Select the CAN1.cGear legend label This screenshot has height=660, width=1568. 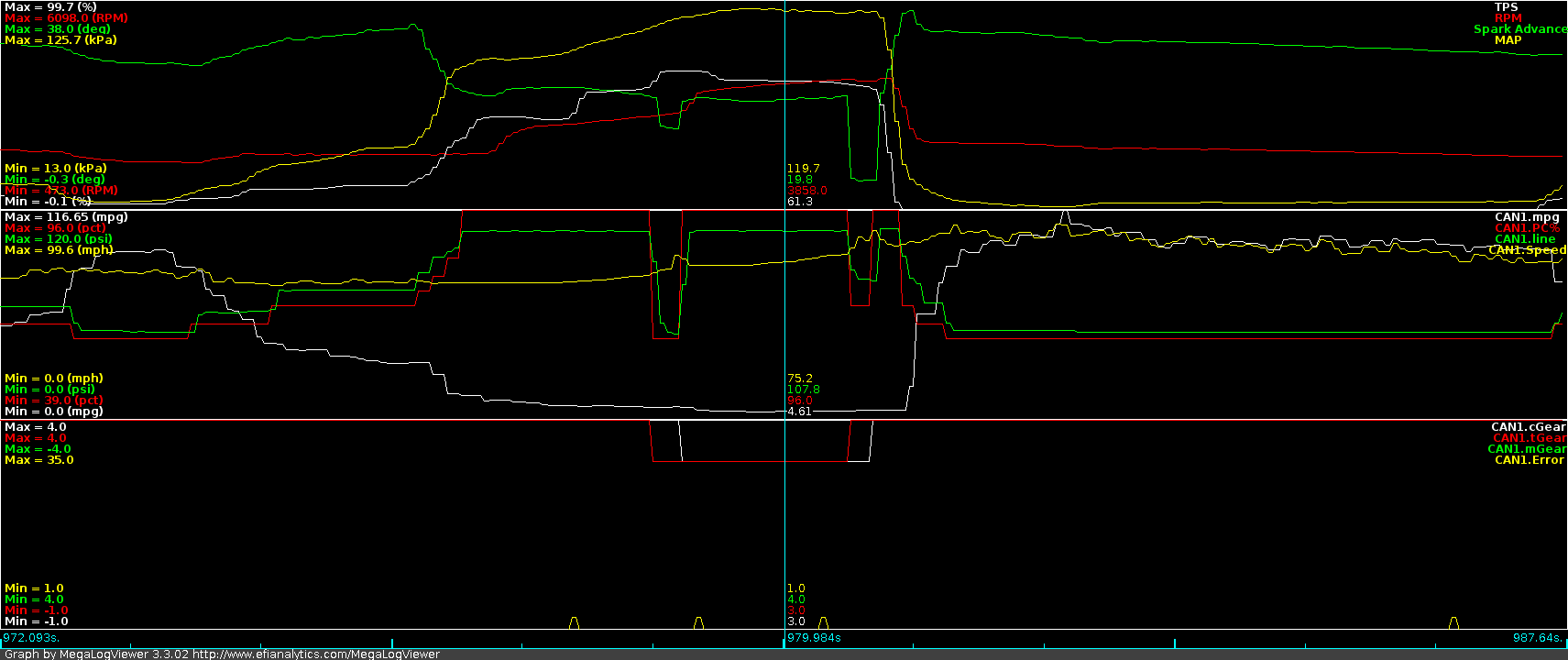pos(1528,427)
